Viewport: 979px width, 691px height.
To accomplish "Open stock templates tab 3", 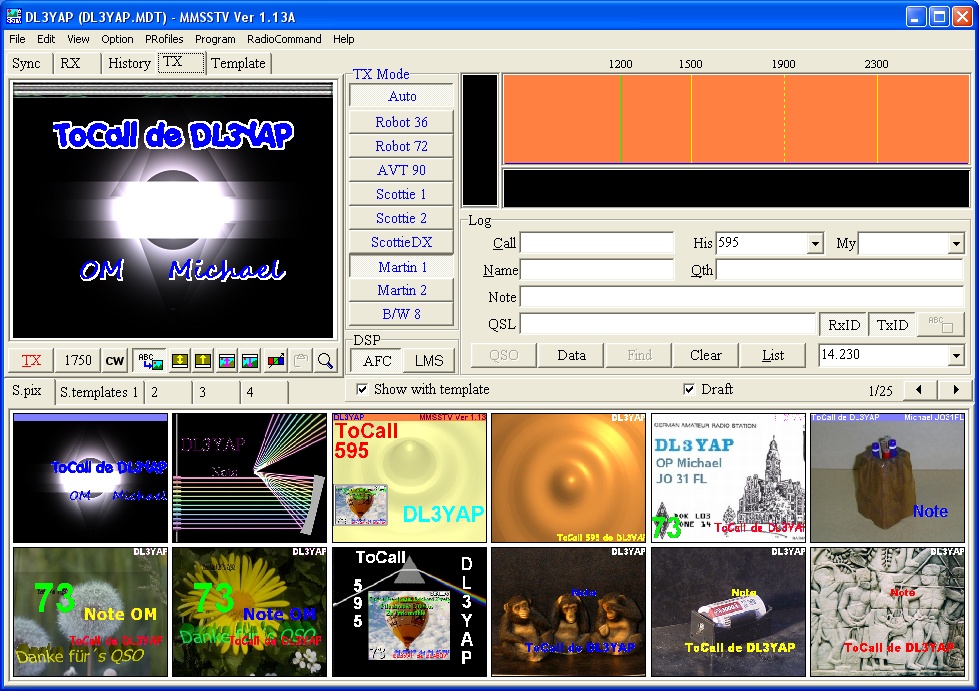I will [x=215, y=393].
